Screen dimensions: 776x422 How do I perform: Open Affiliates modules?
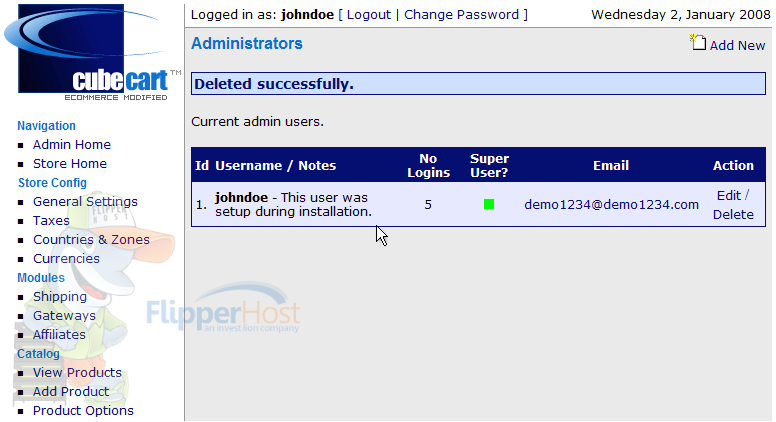pyautogui.click(x=59, y=335)
